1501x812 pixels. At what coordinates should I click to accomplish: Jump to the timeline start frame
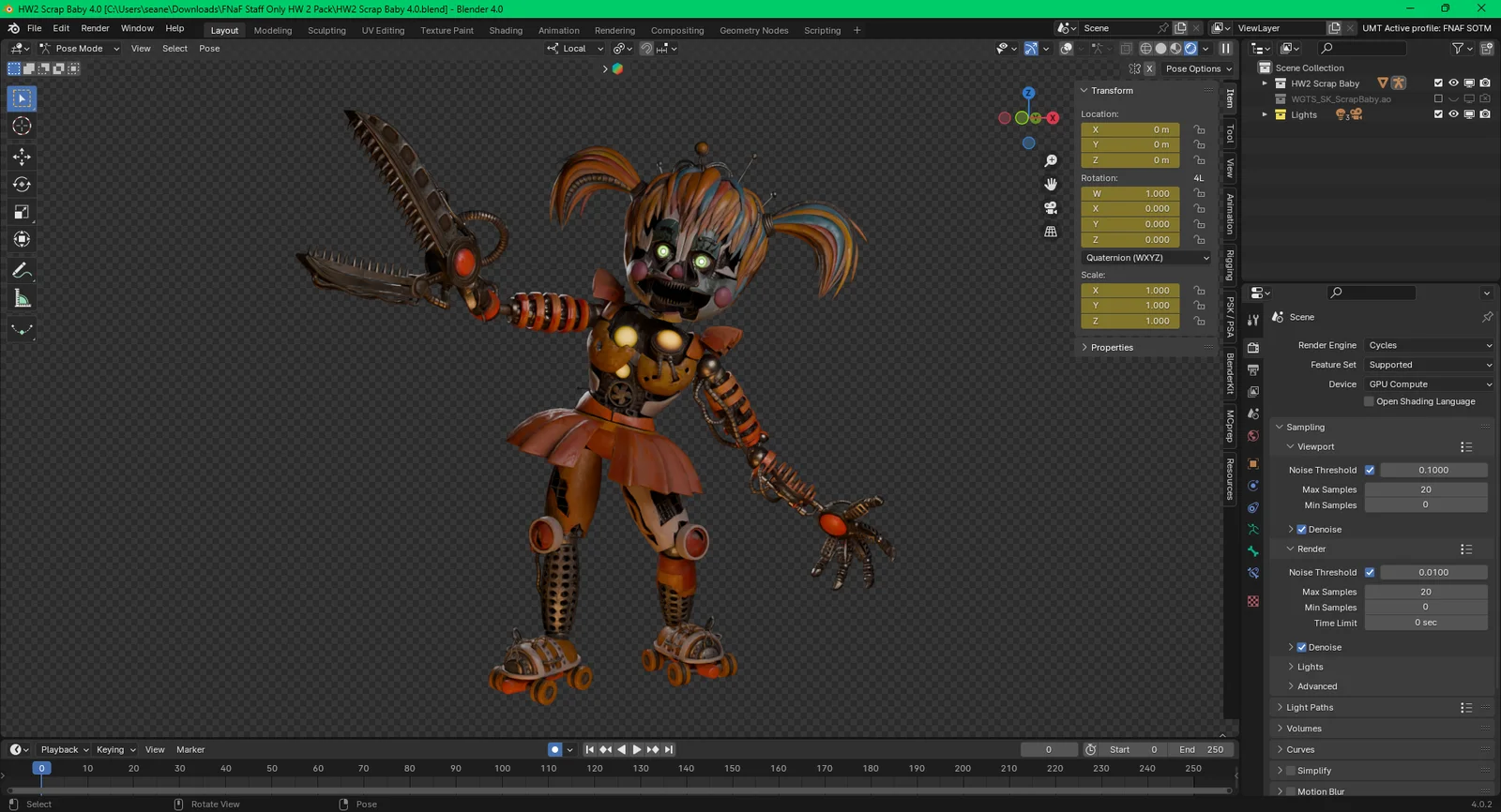pos(589,749)
